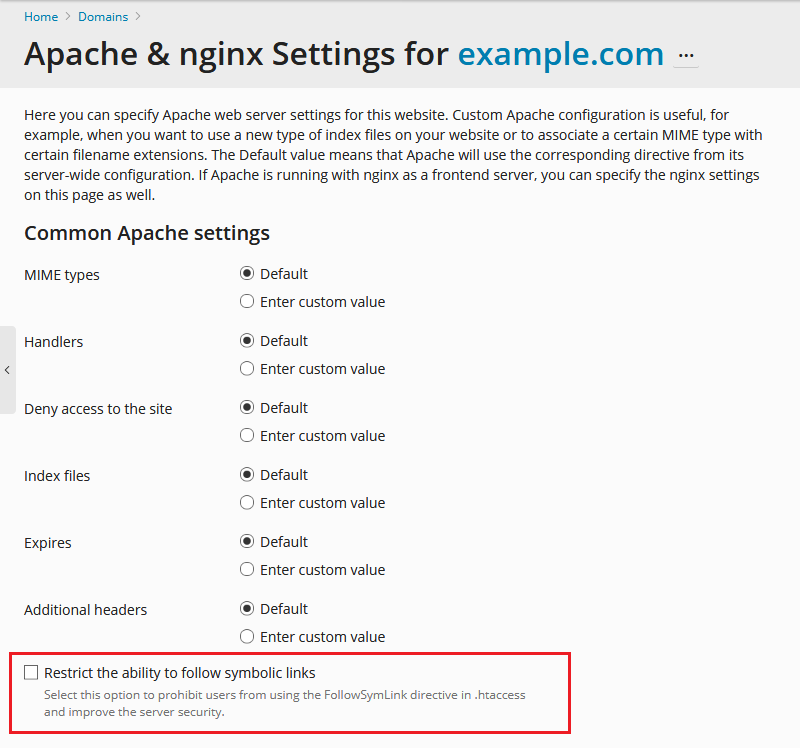
Task: Click the example.com domain title link
Action: tap(560, 54)
